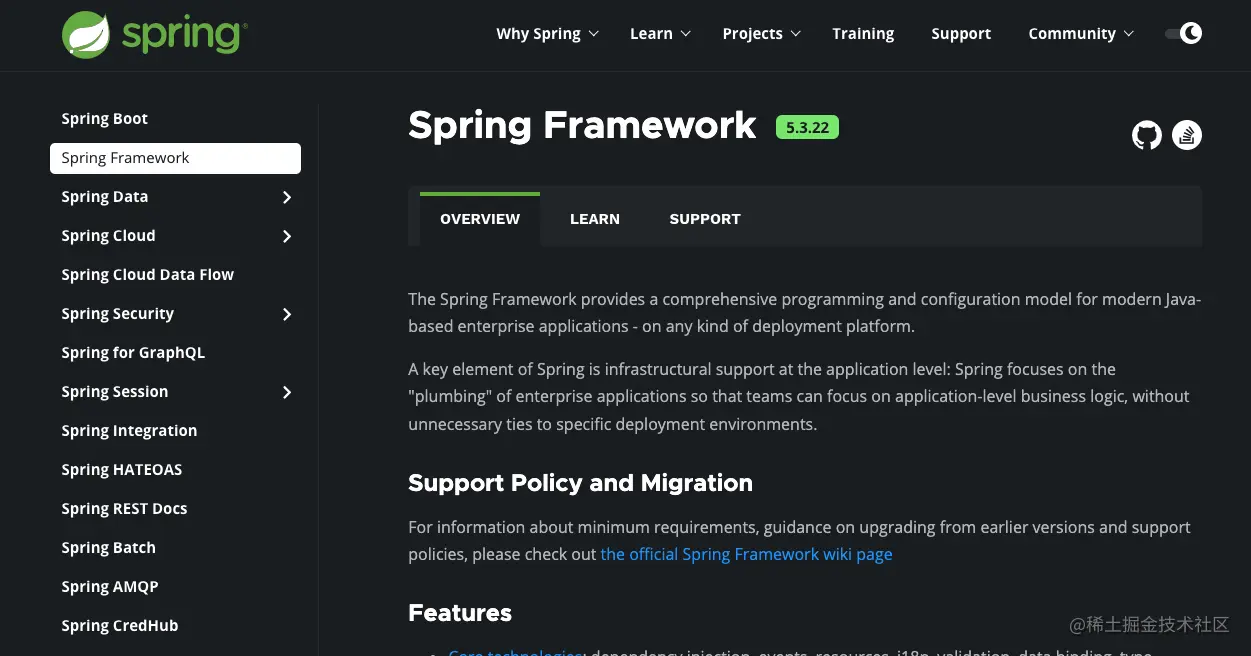
Task: Open Spring REST Docs project
Action: pos(124,509)
